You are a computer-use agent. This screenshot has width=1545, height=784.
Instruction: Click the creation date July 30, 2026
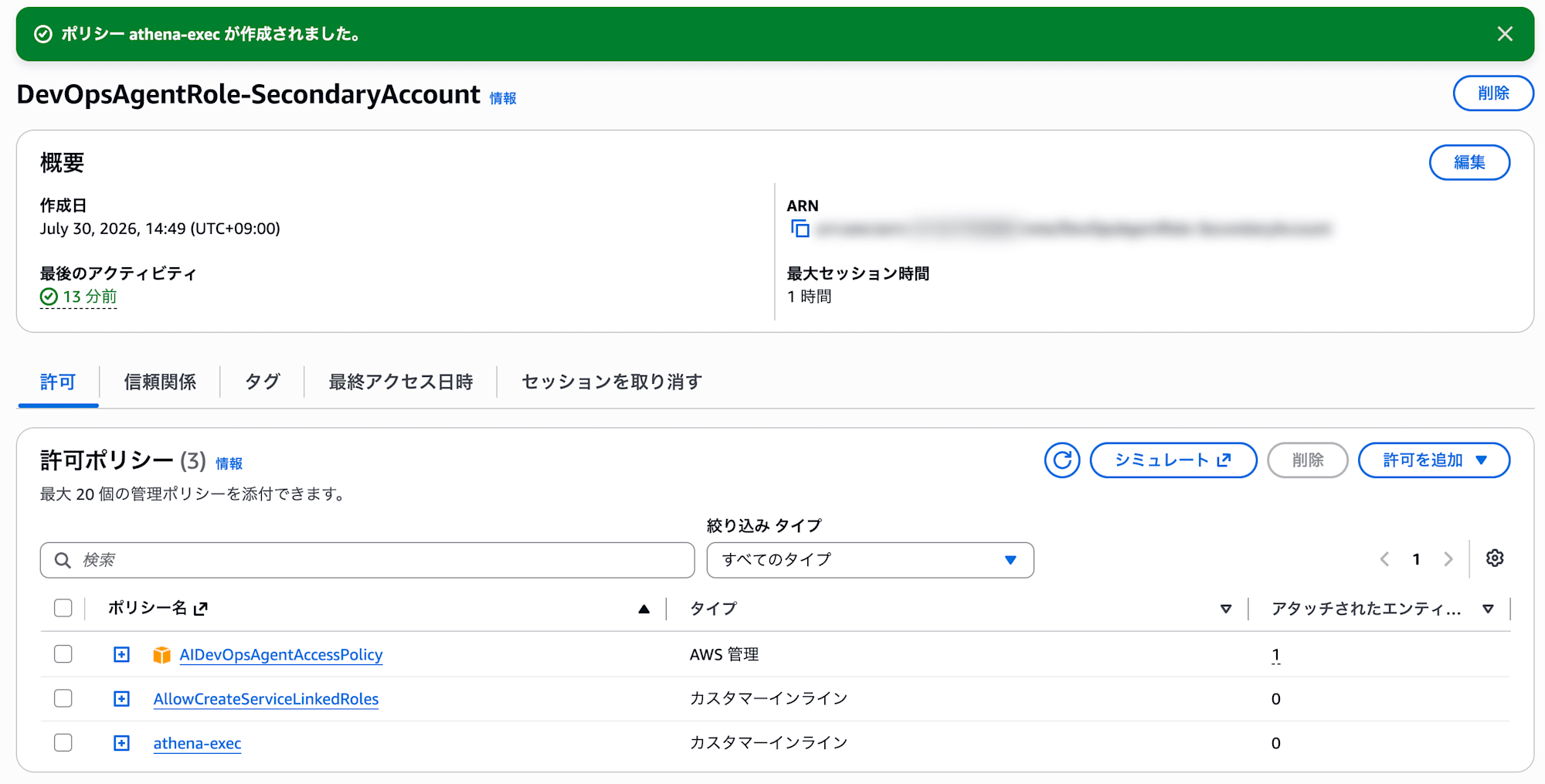(160, 229)
